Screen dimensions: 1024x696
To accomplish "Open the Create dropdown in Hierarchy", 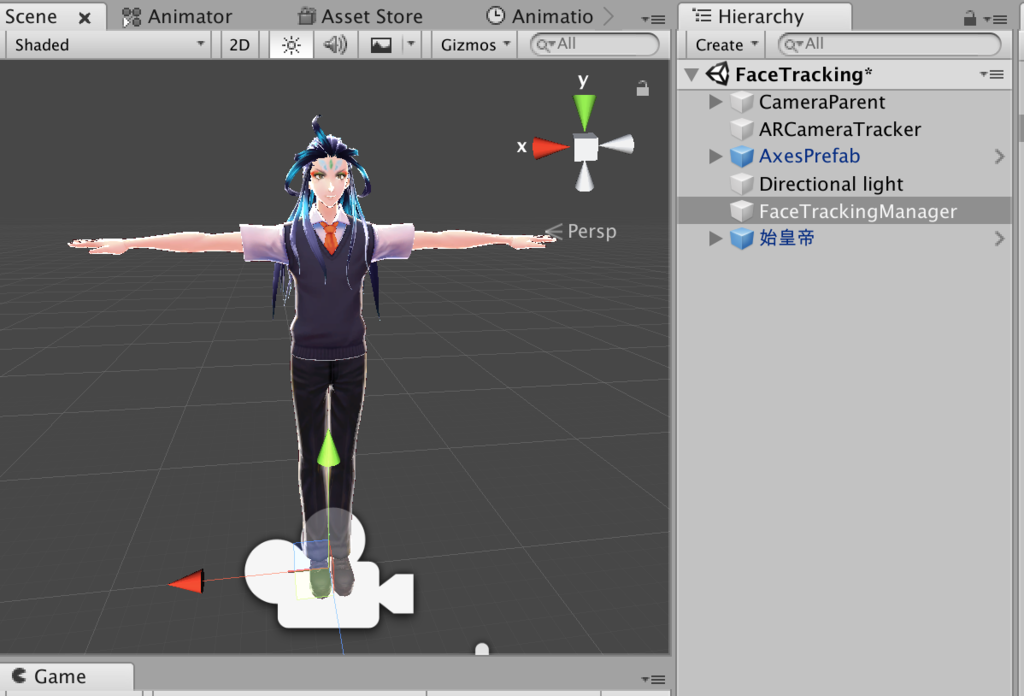I will (x=726, y=45).
